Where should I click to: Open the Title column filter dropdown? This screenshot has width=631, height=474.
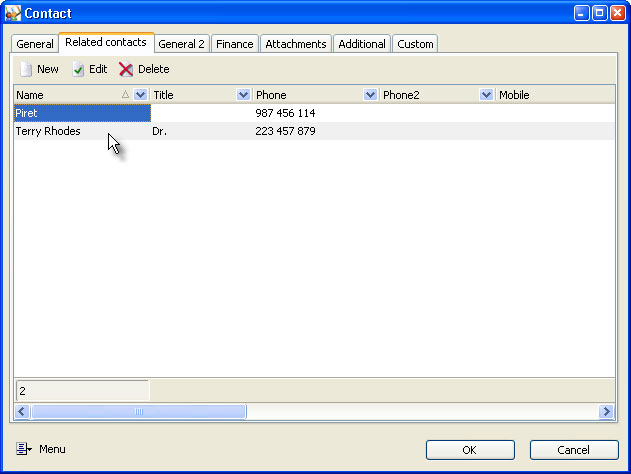(243, 95)
